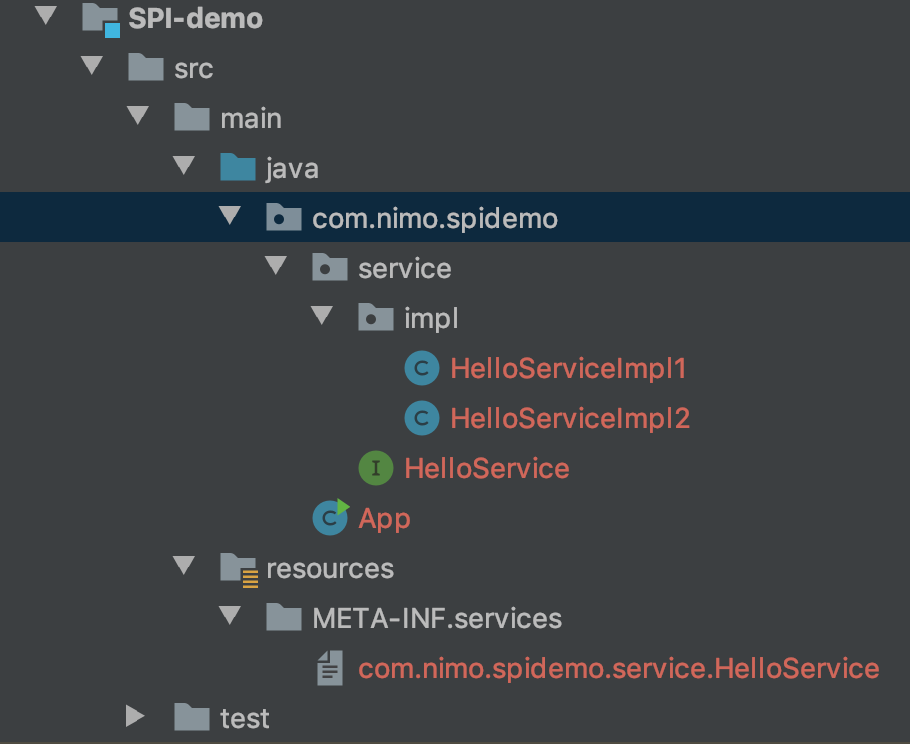Select App in the project tree

tap(384, 519)
